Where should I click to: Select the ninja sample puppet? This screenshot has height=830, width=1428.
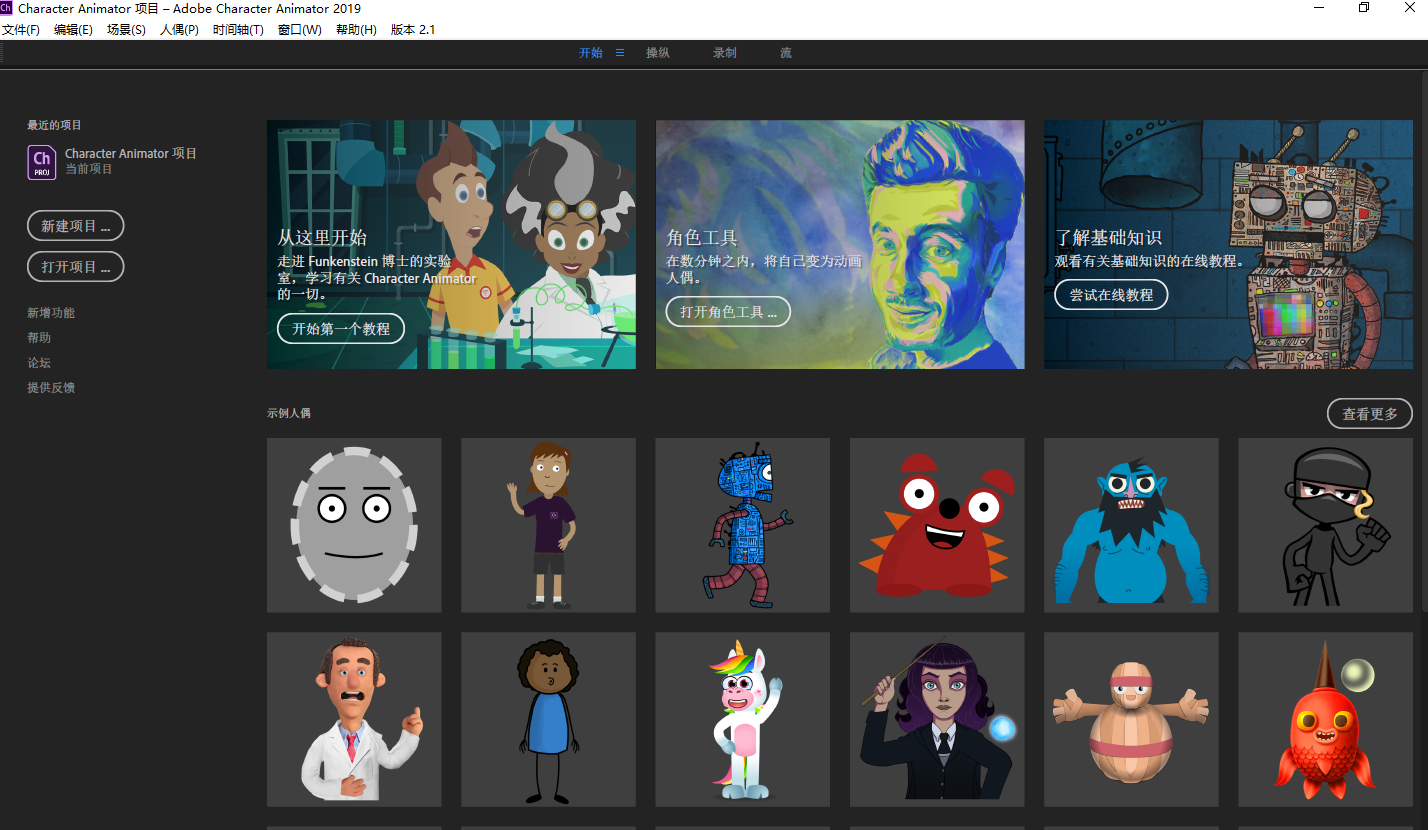tap(1325, 524)
